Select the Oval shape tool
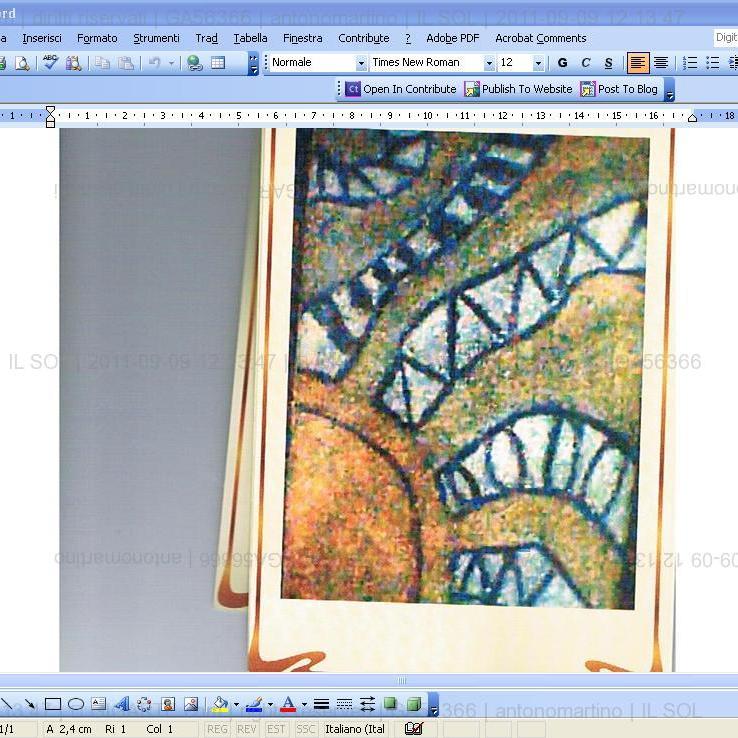The width and height of the screenshot is (738, 738). click(76, 704)
